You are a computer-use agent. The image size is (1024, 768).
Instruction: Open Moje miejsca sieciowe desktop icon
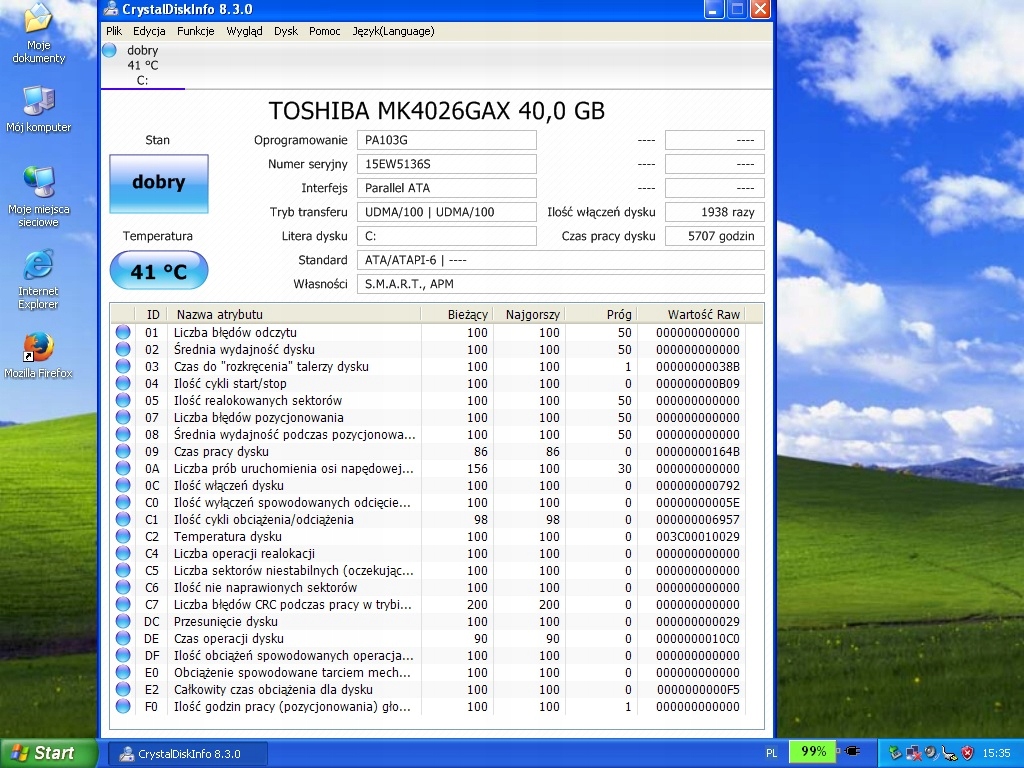(39, 197)
